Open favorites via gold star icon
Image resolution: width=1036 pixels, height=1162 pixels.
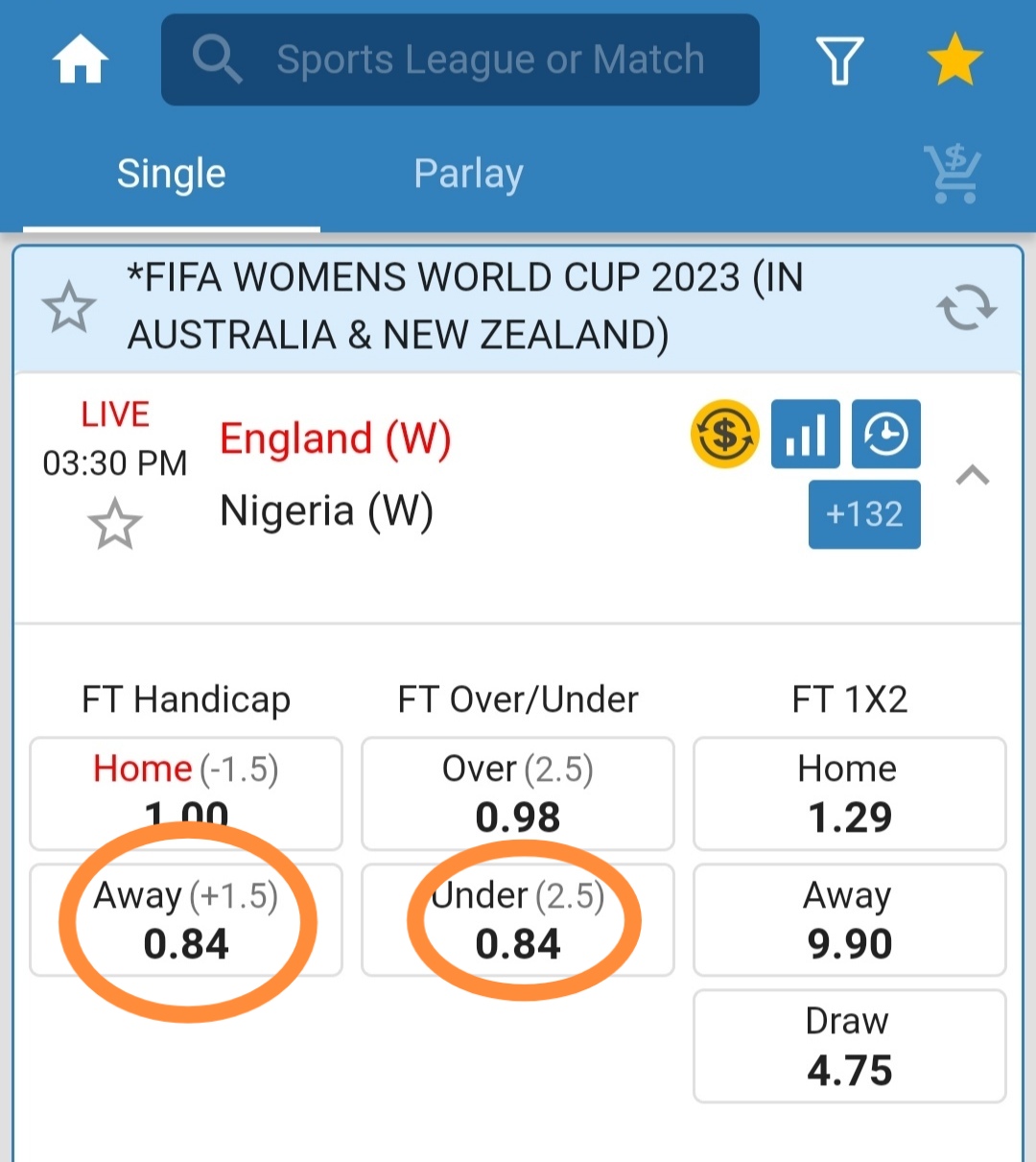pyautogui.click(x=954, y=59)
